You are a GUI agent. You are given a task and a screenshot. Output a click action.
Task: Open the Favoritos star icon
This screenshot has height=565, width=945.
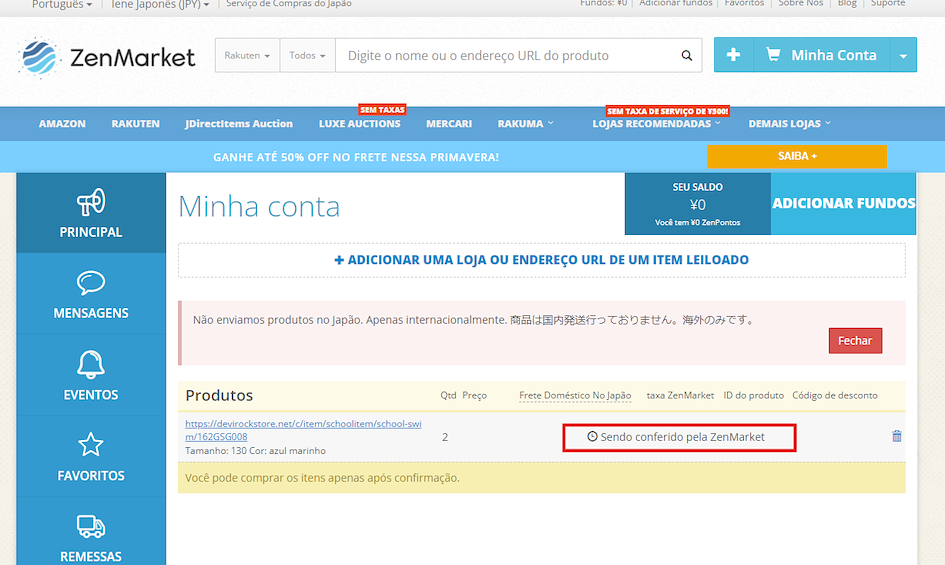point(91,445)
